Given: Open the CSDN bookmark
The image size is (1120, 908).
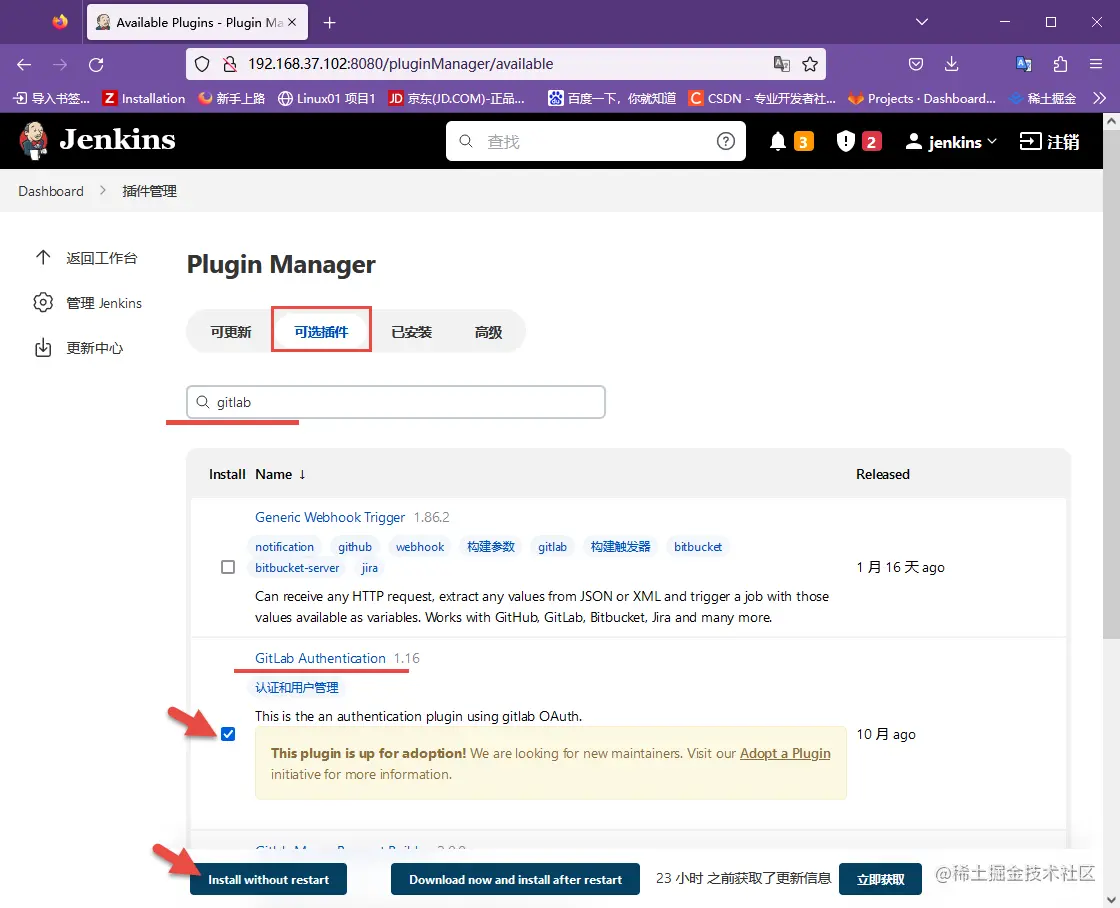Looking at the screenshot, I should (762, 98).
